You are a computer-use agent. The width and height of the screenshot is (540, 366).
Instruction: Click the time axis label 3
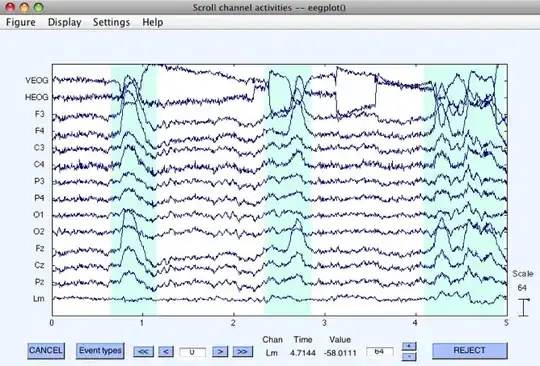pyautogui.click(x=324, y=323)
